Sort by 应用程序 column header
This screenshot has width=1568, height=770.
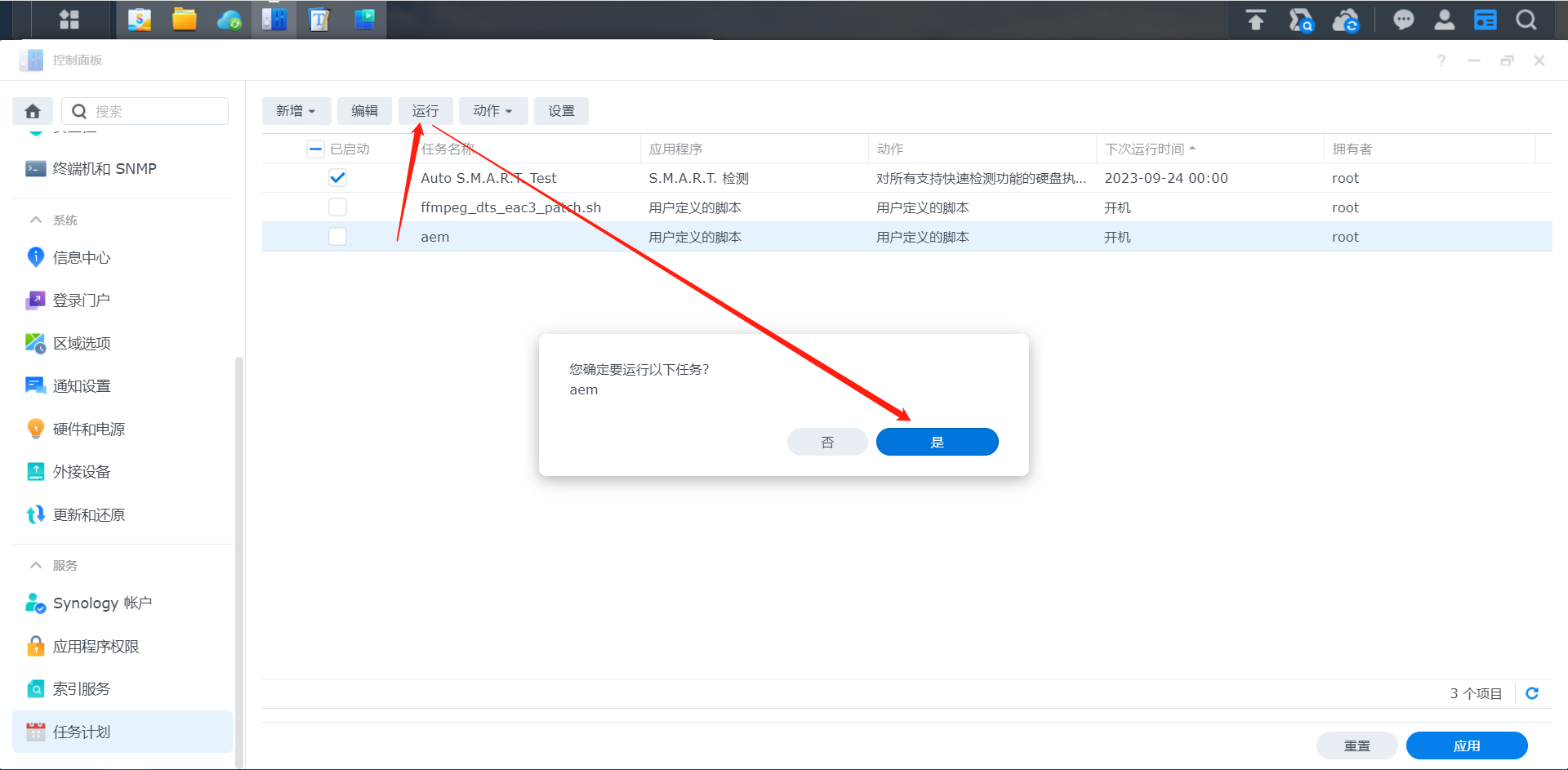pos(675,149)
